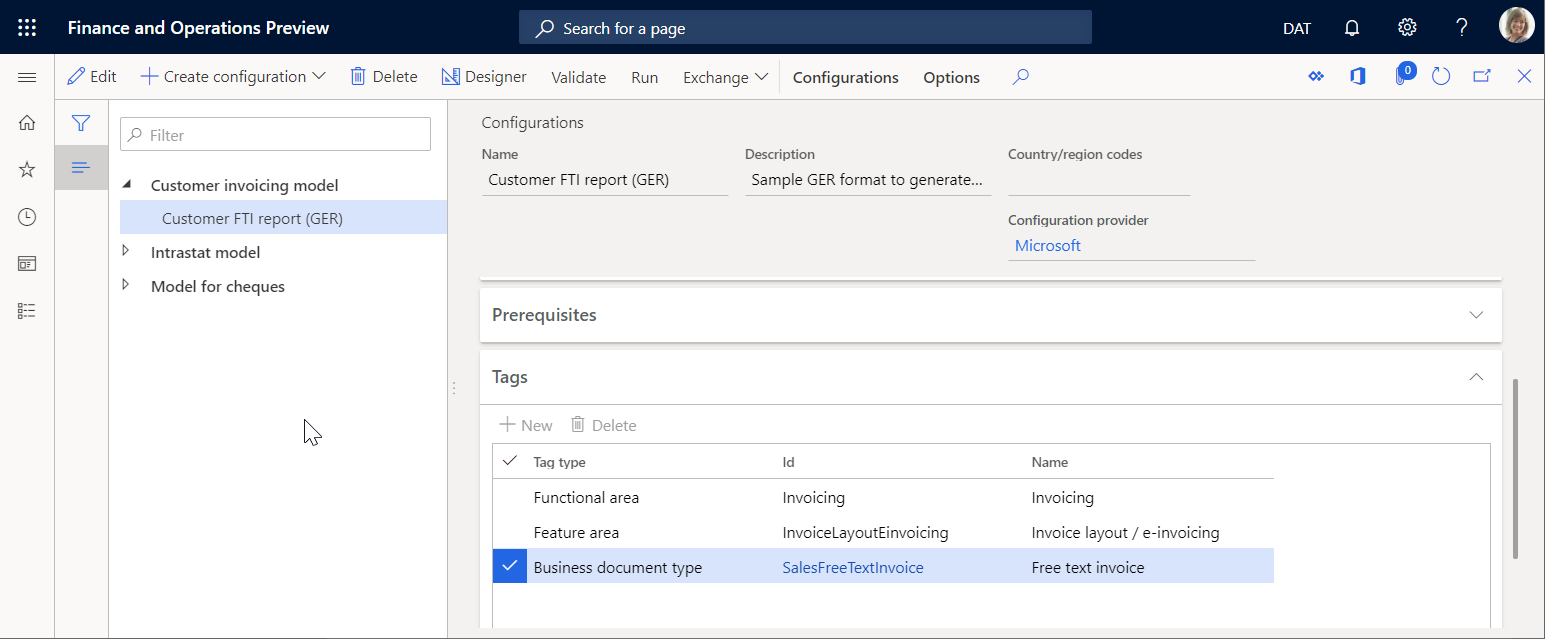Open Workspaces icon in sidebar
This screenshot has height=639, width=1545.
tap(27, 264)
